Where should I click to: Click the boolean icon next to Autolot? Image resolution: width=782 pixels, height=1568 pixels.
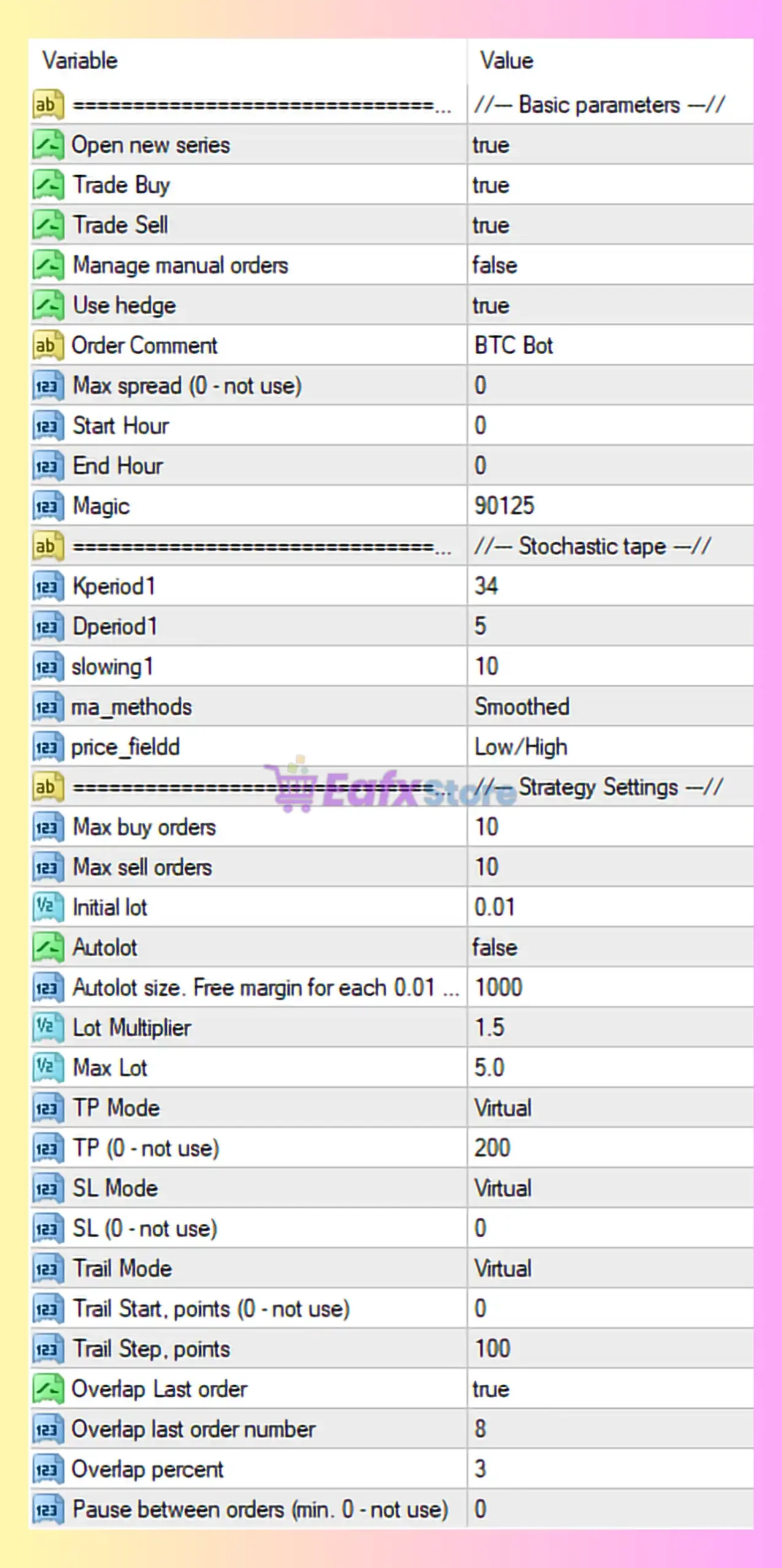coord(48,948)
